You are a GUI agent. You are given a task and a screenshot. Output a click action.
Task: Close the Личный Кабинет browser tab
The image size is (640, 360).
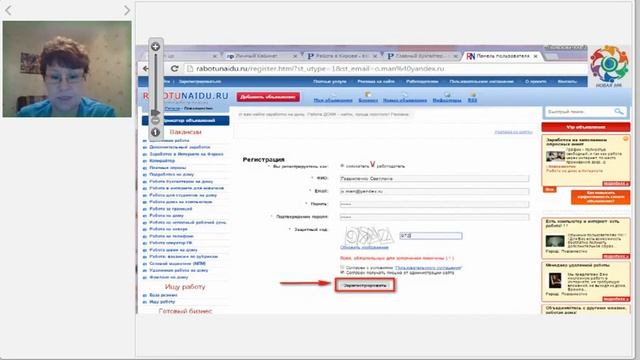pyautogui.click(x=295, y=56)
